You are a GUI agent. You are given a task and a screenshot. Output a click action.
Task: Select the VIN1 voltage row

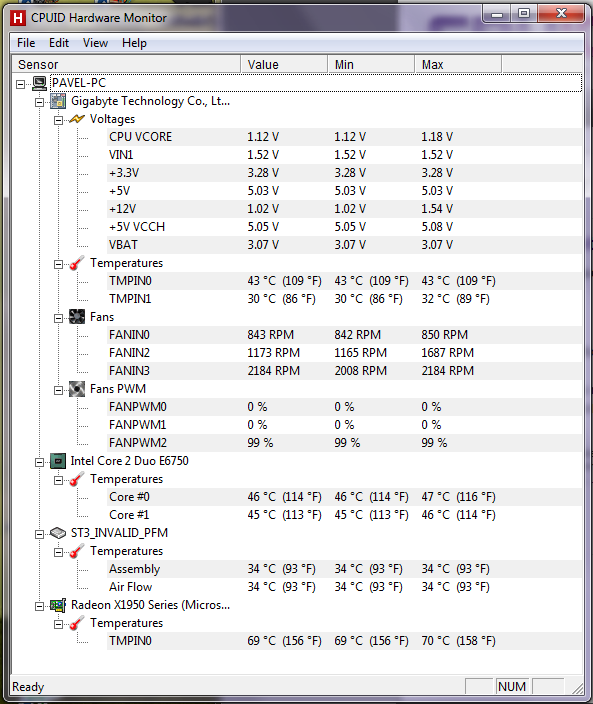(x=344, y=155)
